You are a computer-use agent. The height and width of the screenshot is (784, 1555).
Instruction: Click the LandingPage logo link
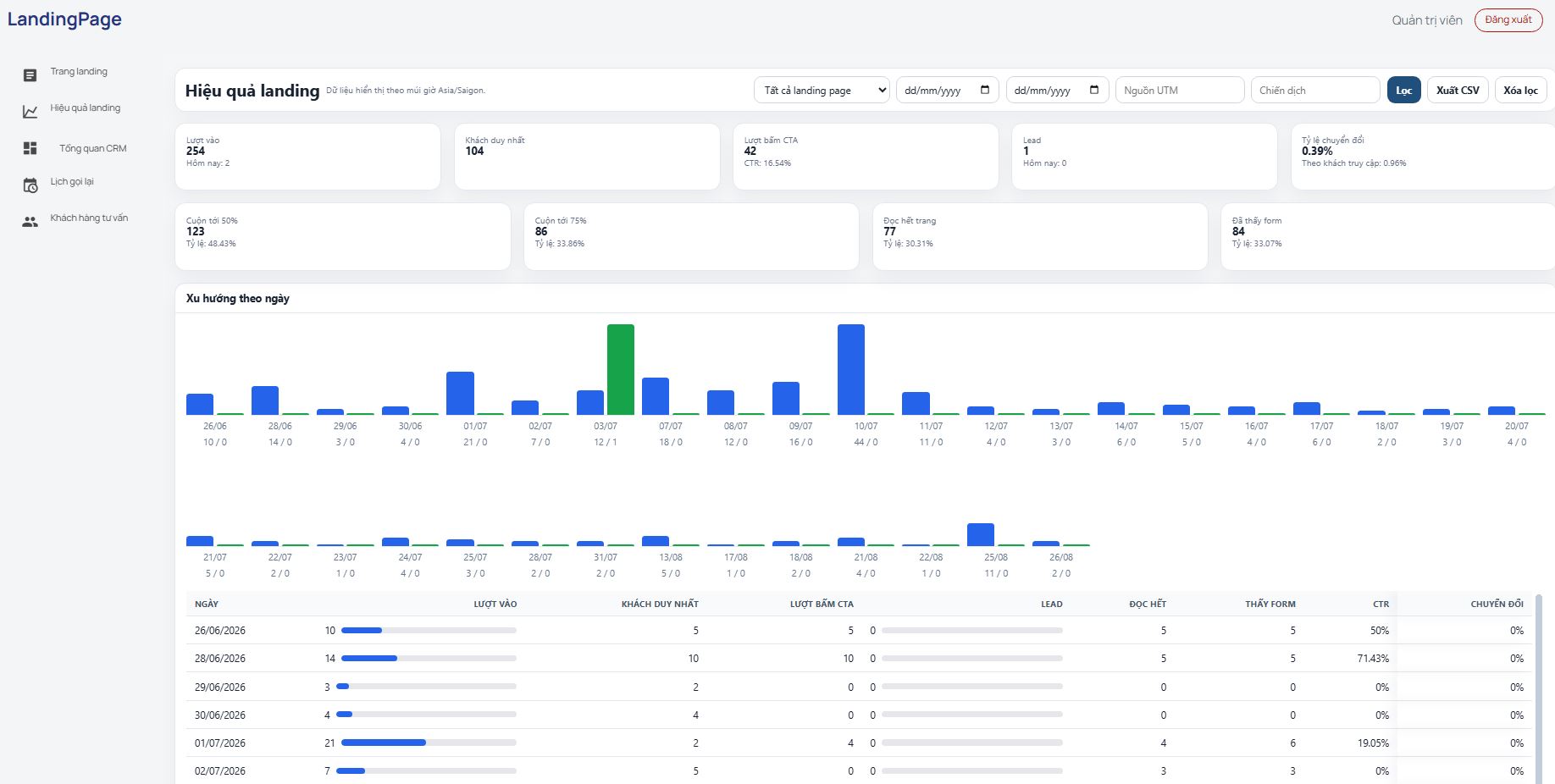[64, 19]
